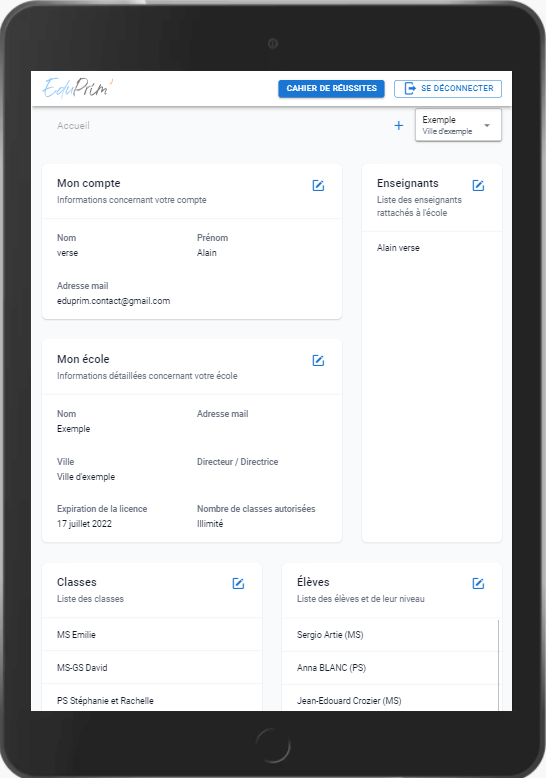Click the plus icon to add school
This screenshot has width=546, height=778.
[399, 126]
